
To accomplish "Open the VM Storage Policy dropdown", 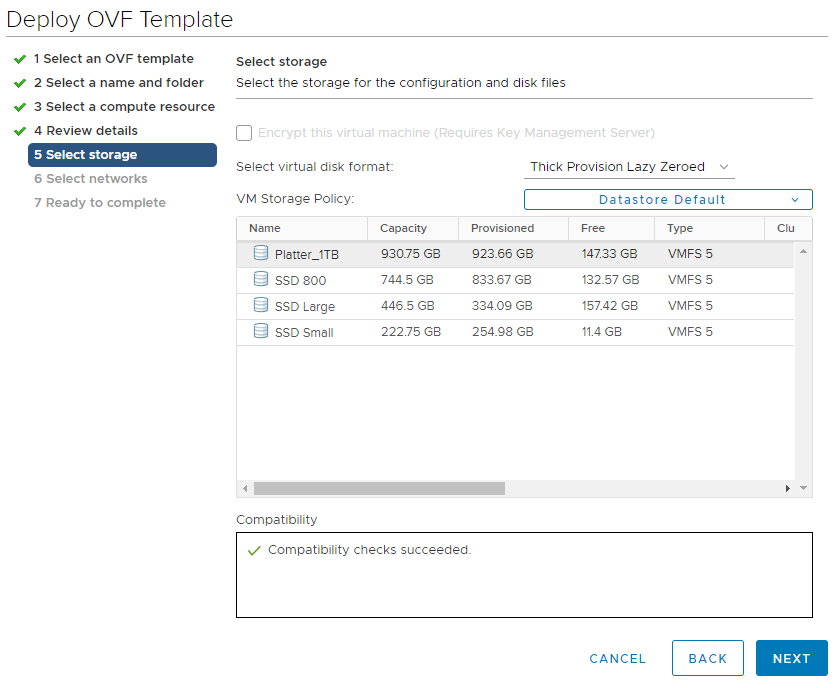I will tap(668, 200).
